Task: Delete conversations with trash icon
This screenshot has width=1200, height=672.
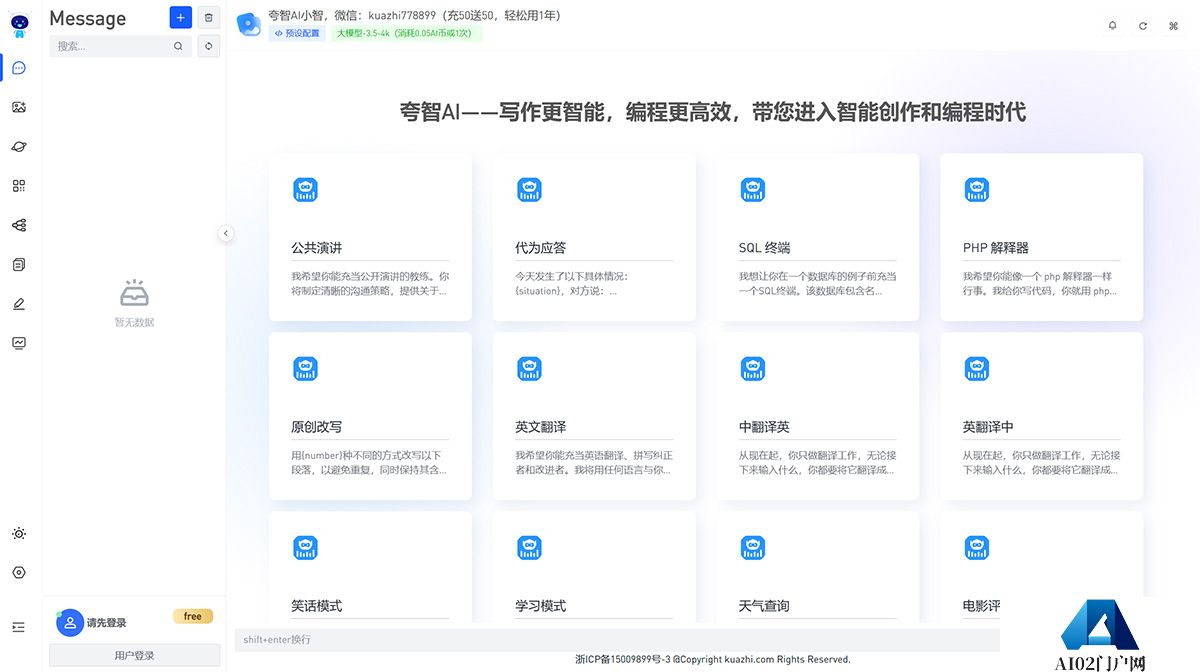Action: tap(208, 17)
